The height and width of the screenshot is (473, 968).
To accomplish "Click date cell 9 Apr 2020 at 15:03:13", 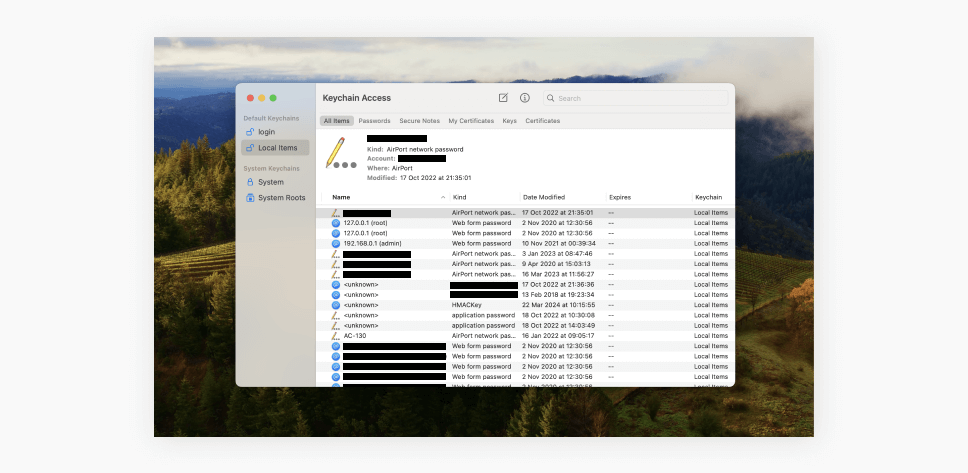I will coord(557,264).
